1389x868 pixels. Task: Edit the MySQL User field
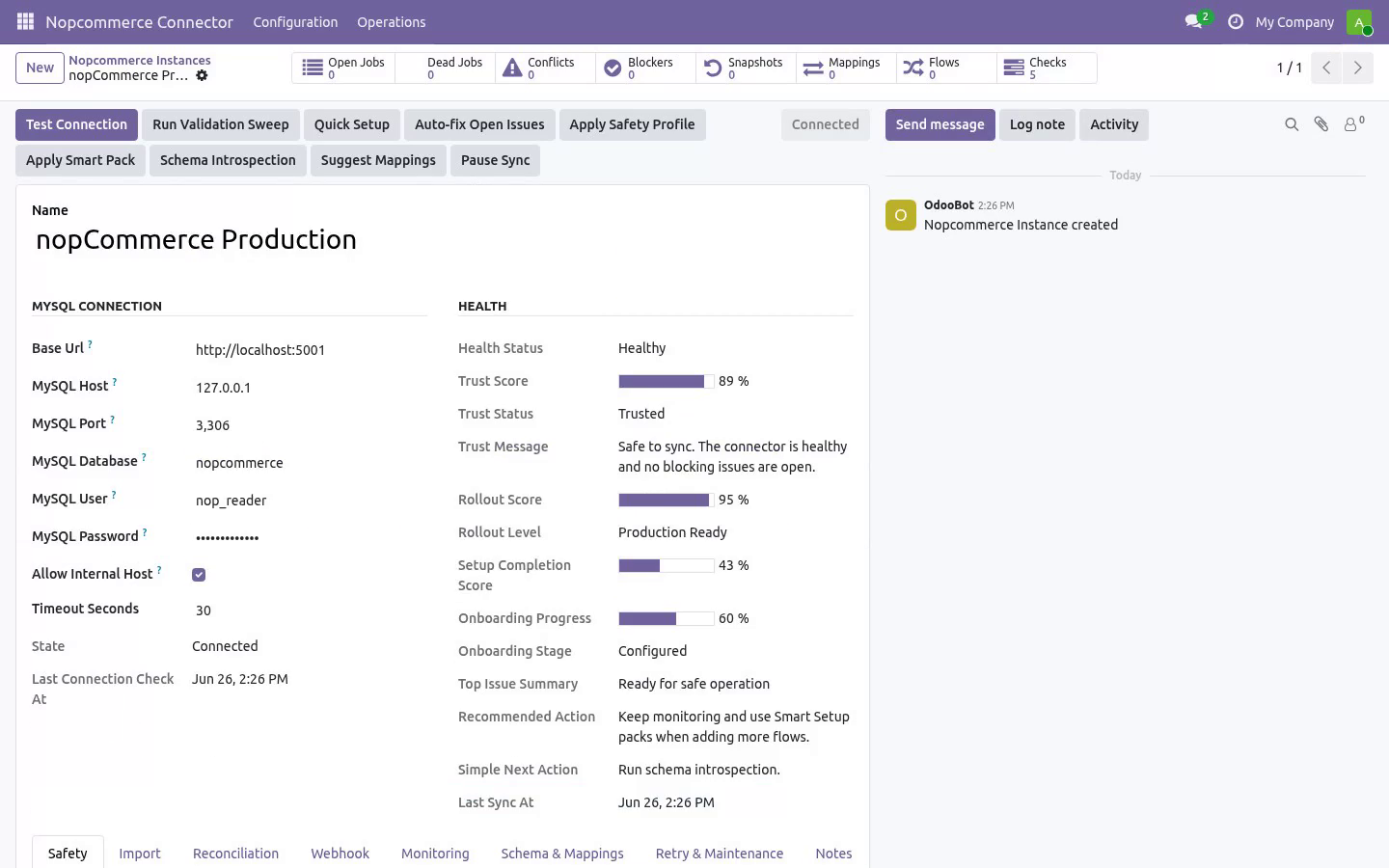pyautogui.click(x=310, y=501)
